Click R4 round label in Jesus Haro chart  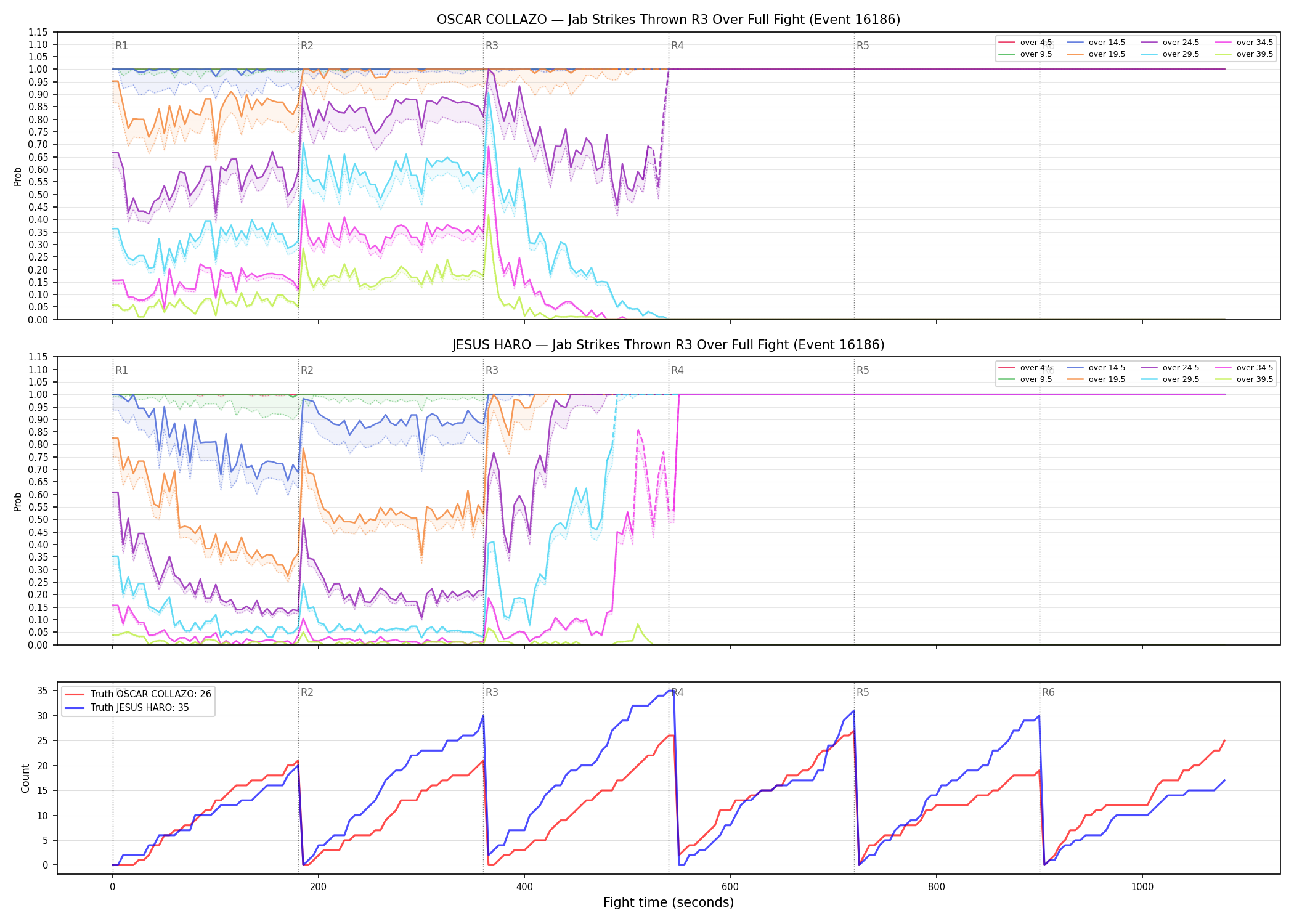click(x=677, y=370)
